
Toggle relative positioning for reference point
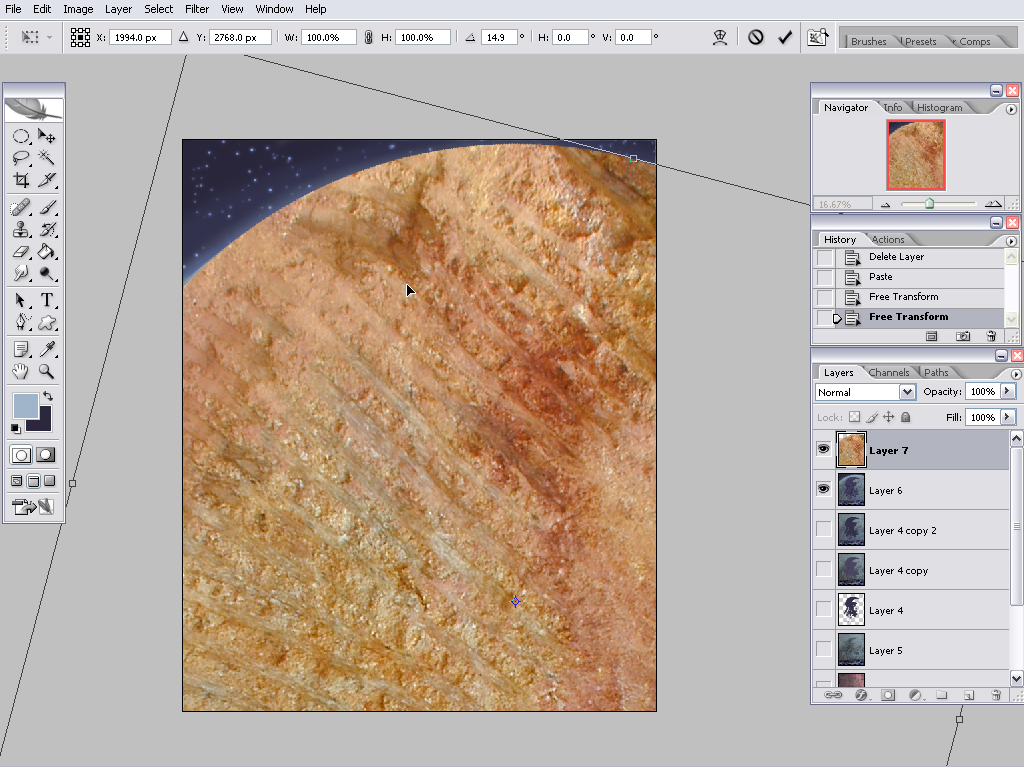click(x=184, y=37)
